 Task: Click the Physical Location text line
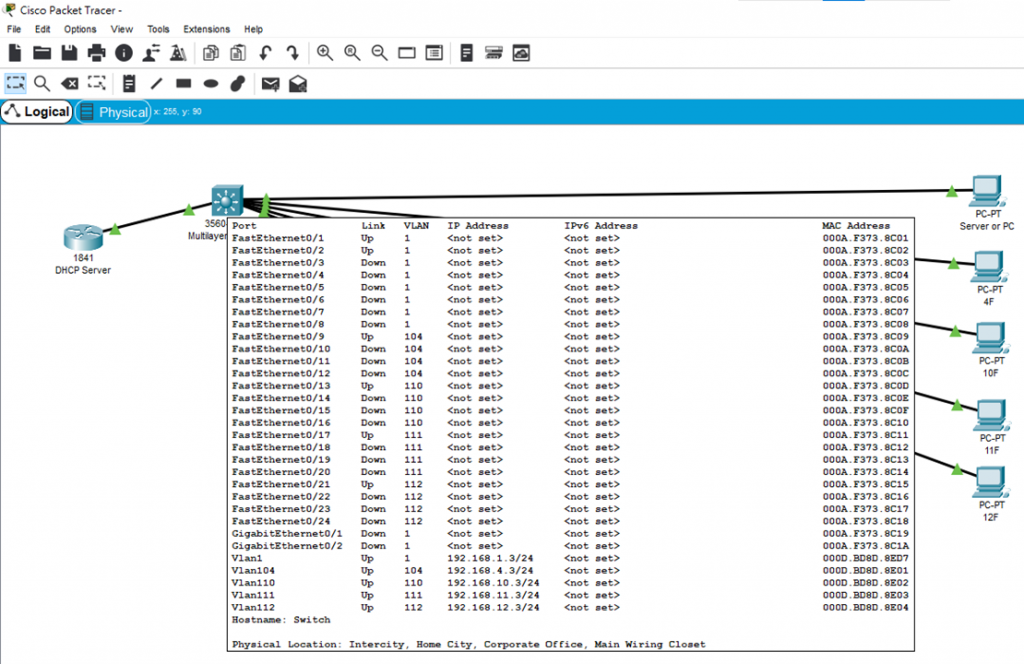pos(468,644)
